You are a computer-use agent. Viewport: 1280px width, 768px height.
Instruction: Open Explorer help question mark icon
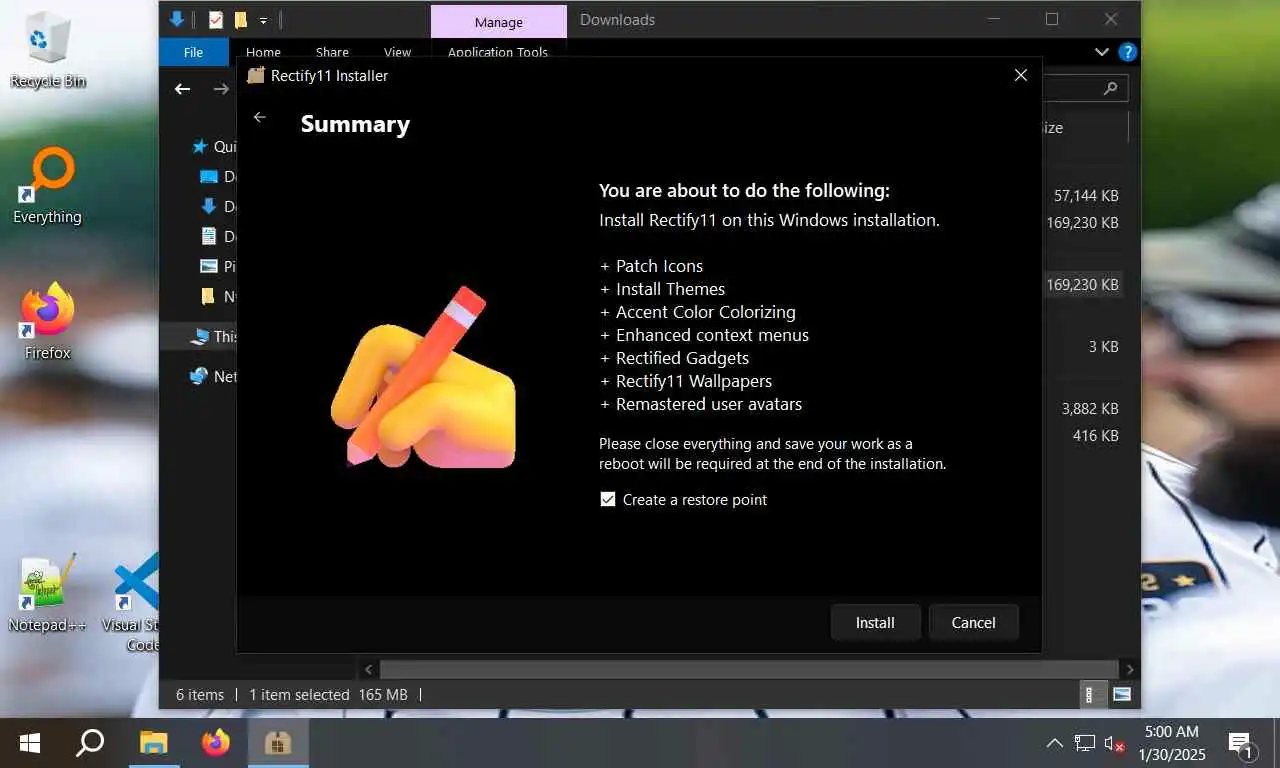[1127, 52]
